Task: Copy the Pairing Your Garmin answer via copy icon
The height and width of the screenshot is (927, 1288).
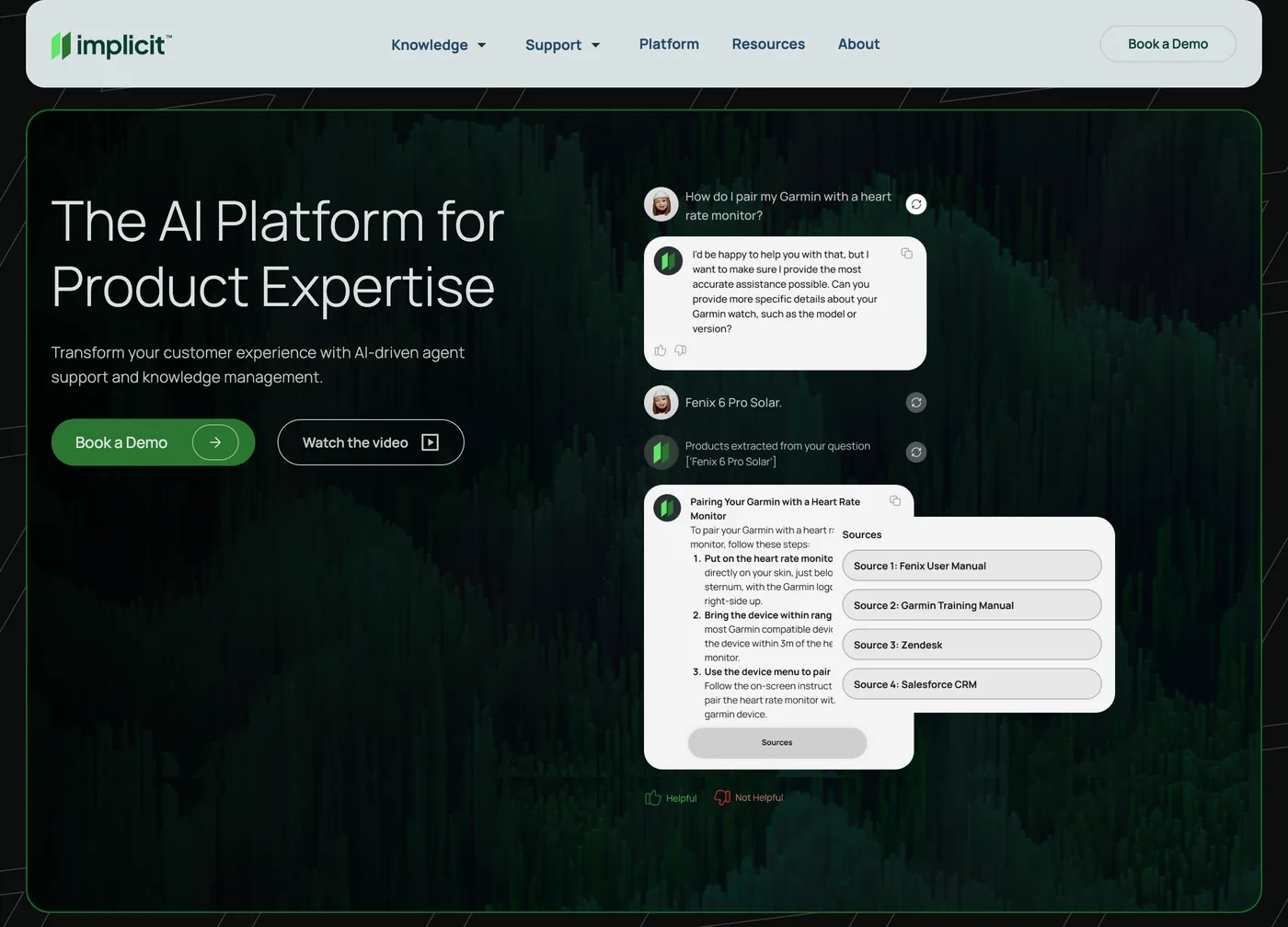Action: (895, 500)
